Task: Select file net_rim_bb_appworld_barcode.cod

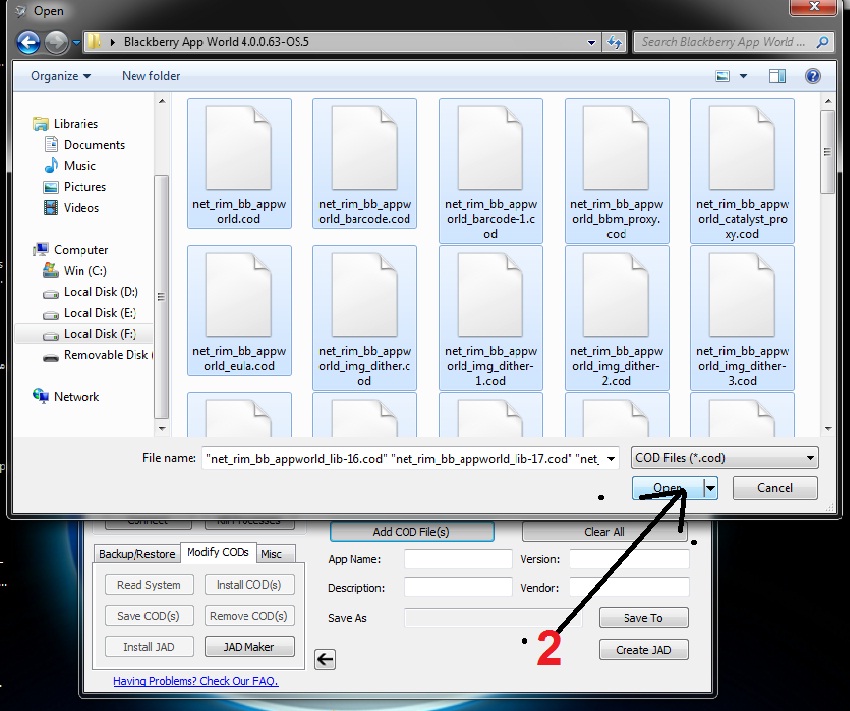Action: click(364, 164)
